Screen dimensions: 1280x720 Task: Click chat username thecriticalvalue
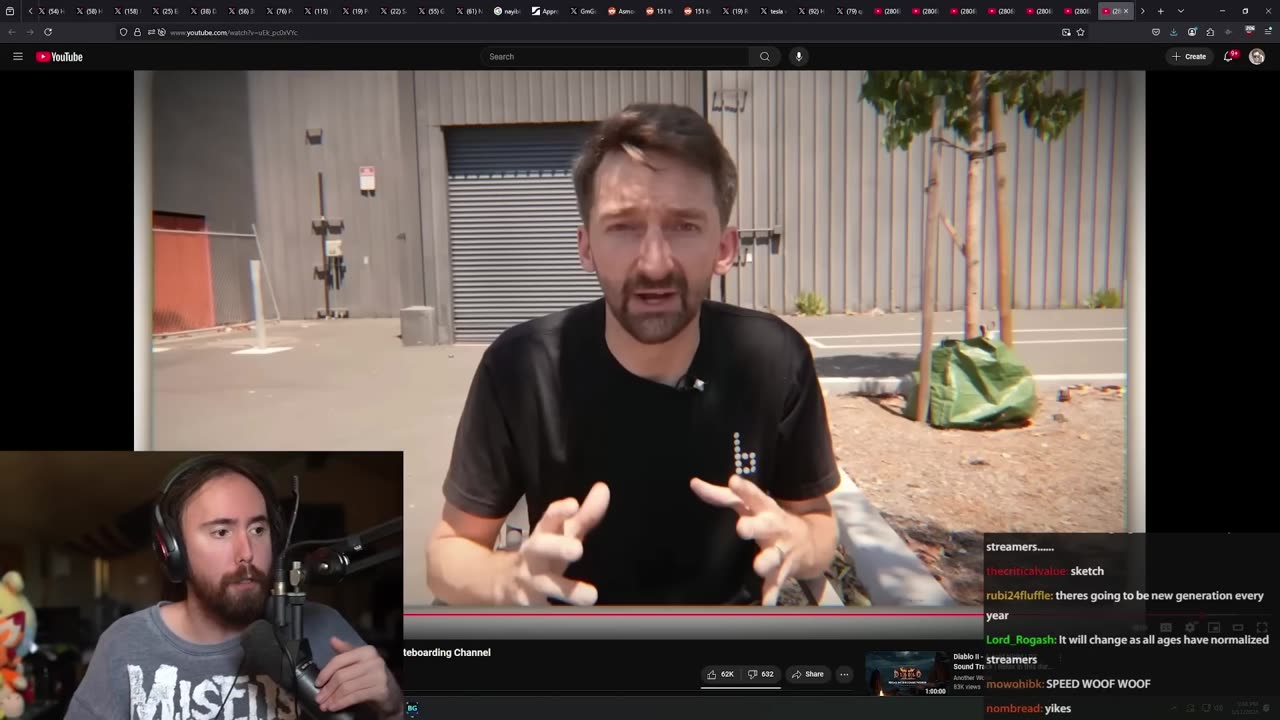(x=1026, y=571)
